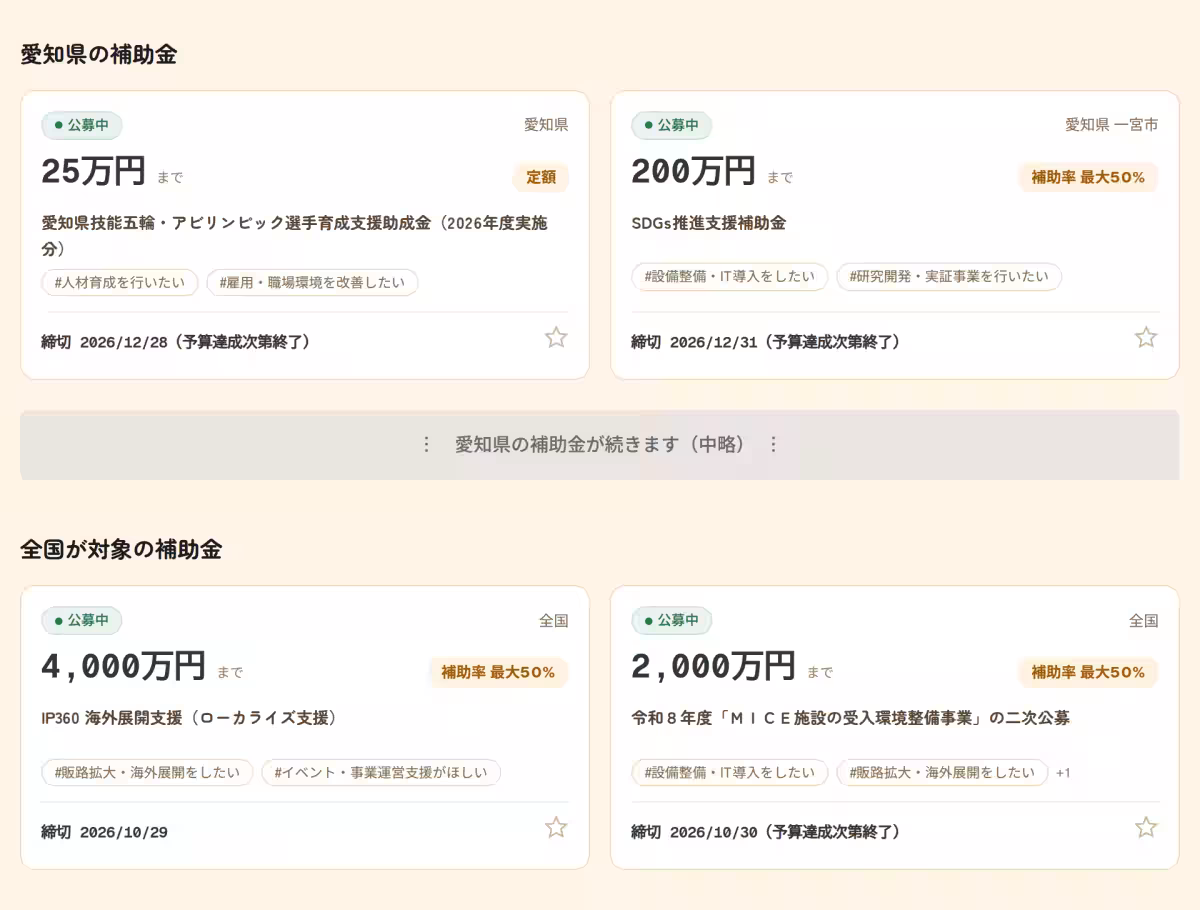
Task: Click the 200万円 amount
Action: [693, 171]
